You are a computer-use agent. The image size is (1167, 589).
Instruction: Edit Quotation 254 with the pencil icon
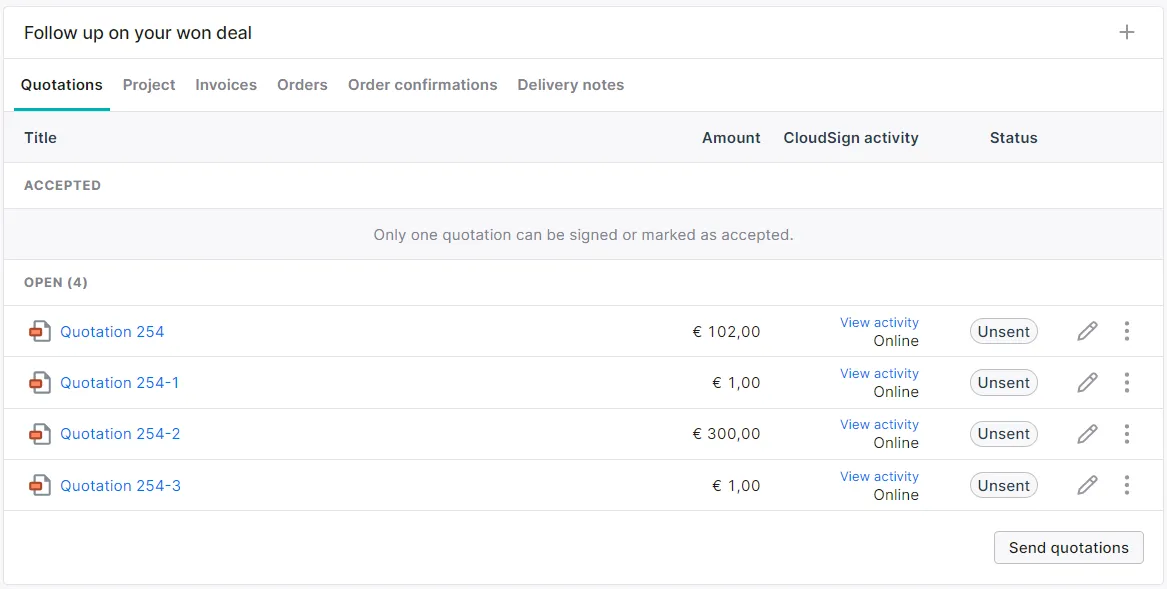point(1087,331)
